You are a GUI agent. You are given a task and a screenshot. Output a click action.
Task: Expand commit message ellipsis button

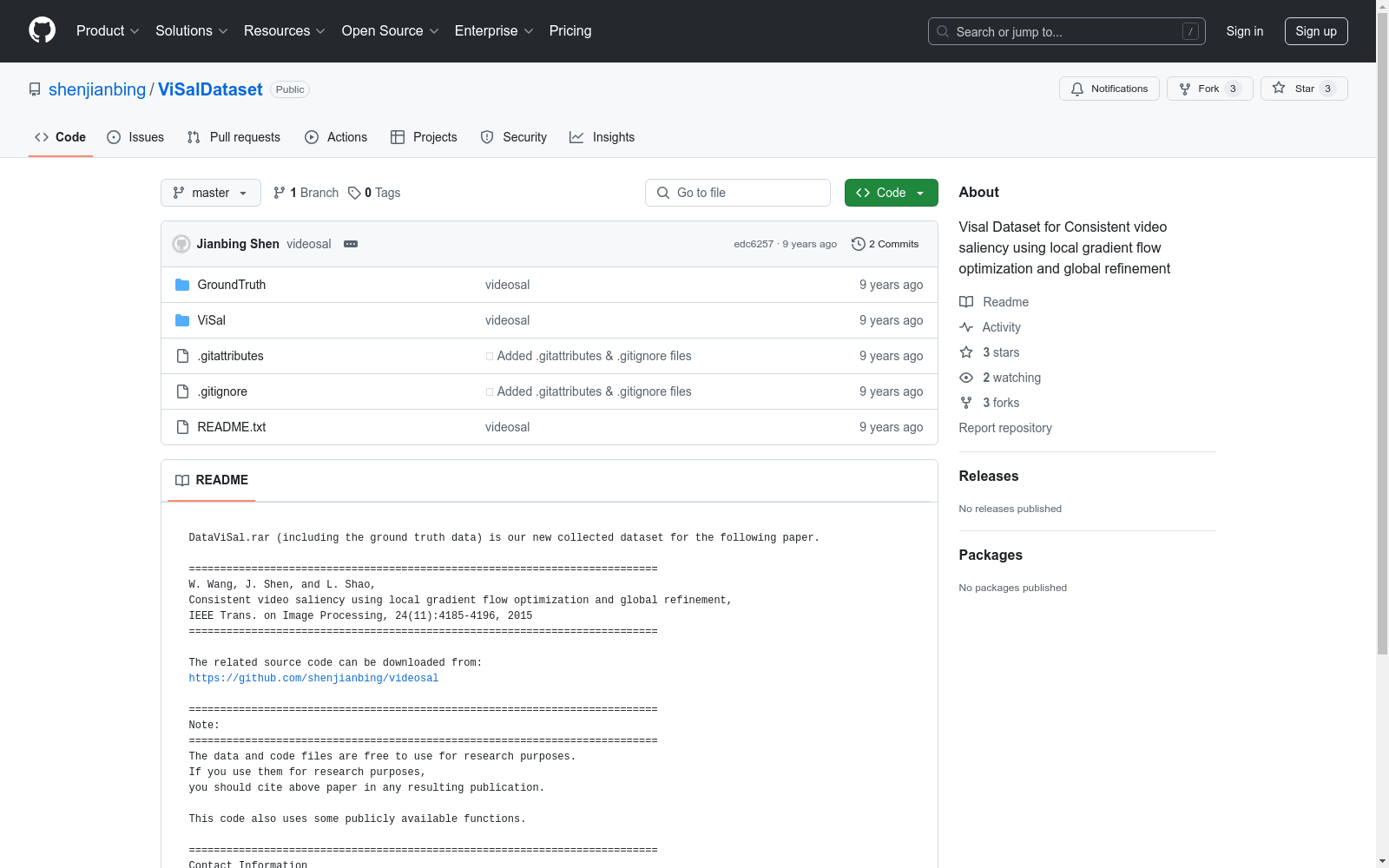(351, 244)
